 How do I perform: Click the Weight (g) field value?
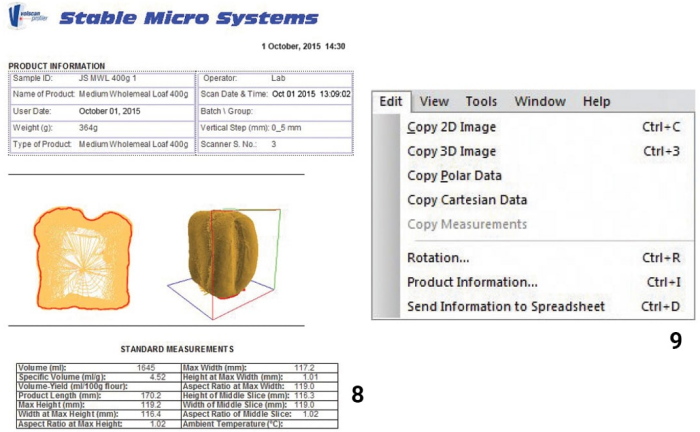pos(90,128)
